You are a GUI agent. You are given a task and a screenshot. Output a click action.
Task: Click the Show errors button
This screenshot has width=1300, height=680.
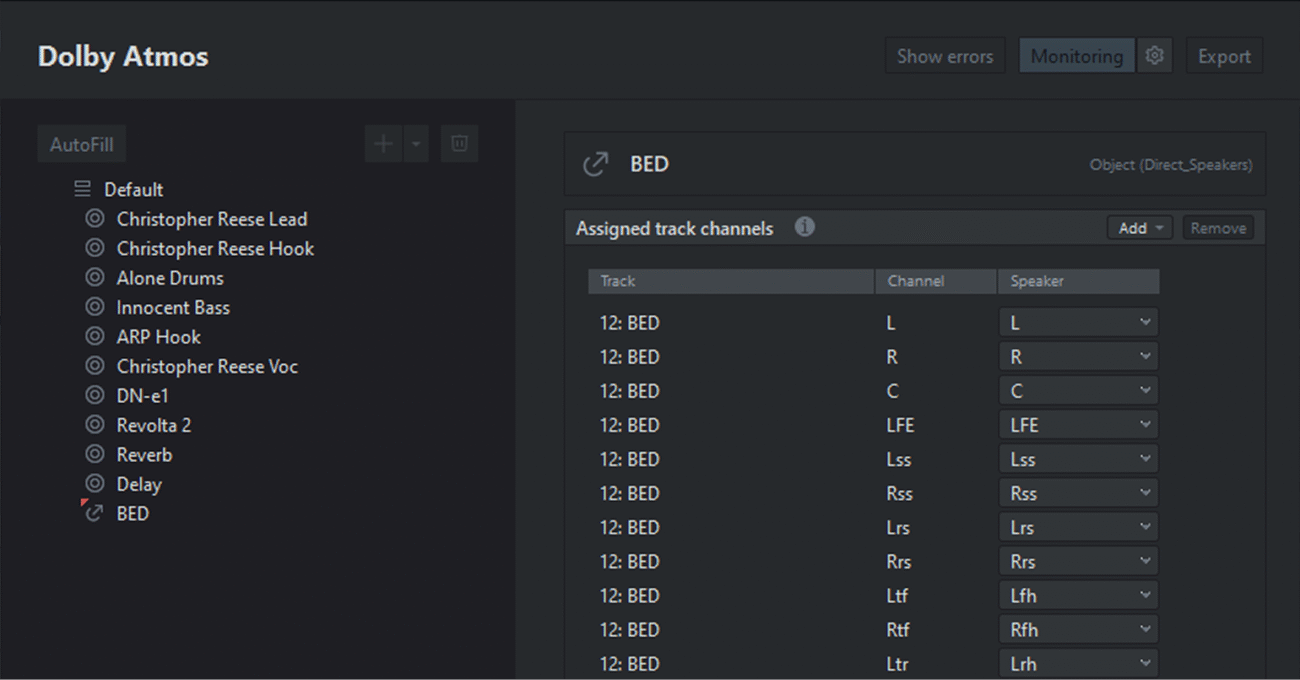pyautogui.click(x=944, y=56)
